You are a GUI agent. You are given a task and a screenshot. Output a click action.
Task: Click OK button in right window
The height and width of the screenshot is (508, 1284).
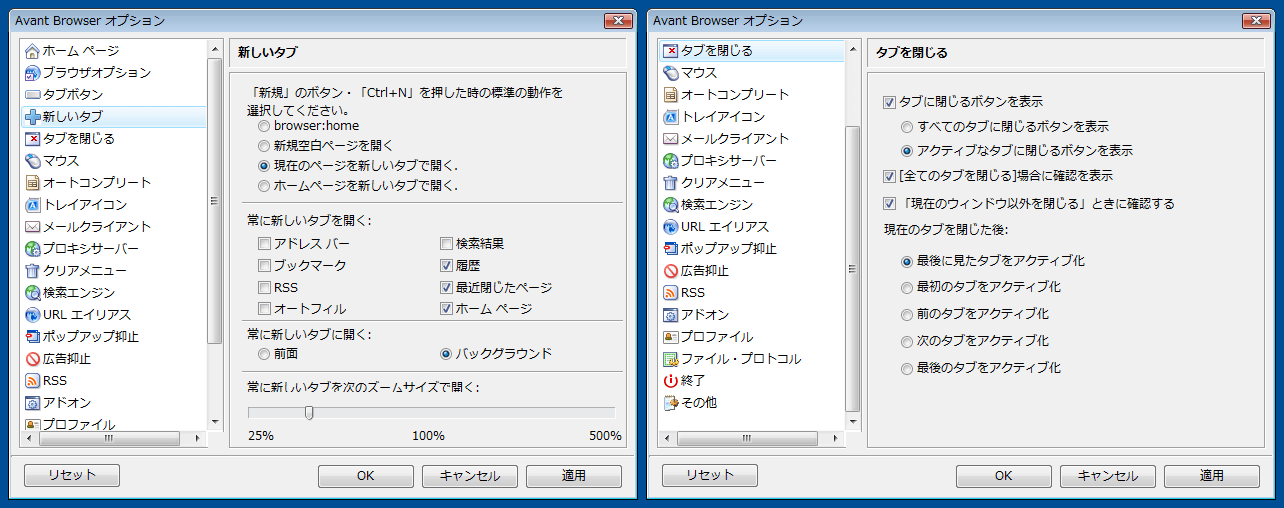[1004, 476]
